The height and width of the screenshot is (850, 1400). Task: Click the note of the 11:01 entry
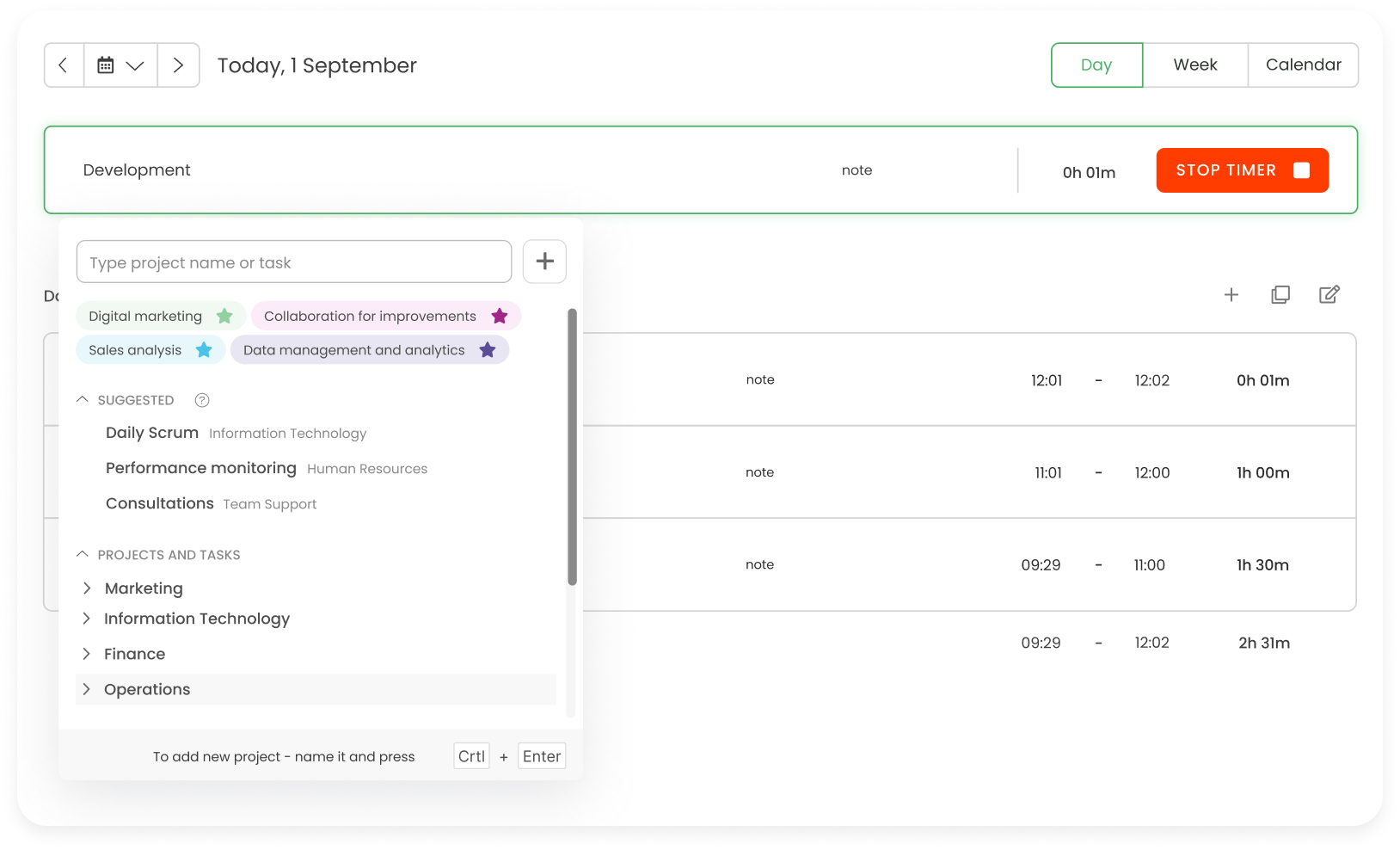(759, 472)
